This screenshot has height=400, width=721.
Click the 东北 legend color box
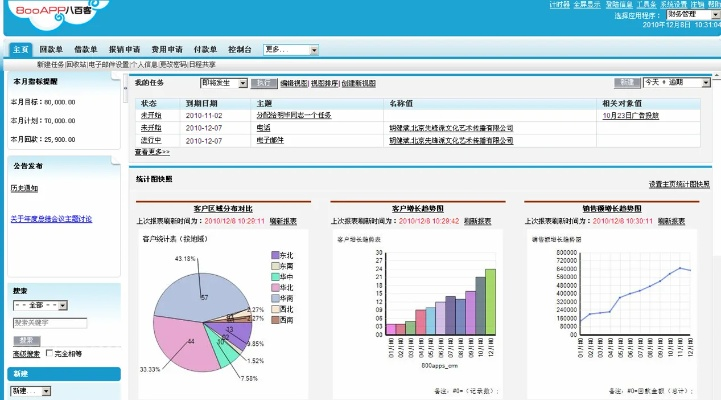275,255
